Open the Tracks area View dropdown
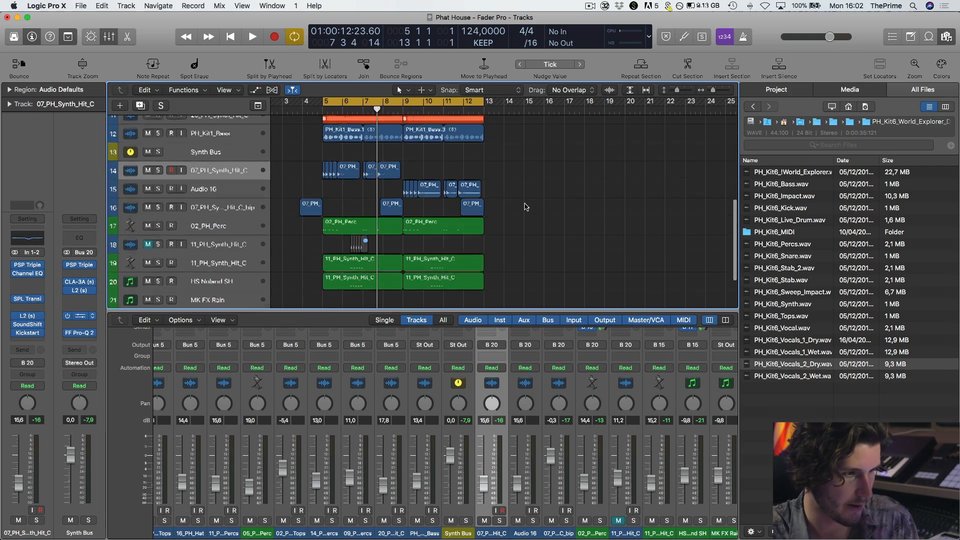960x540 pixels. 228,90
